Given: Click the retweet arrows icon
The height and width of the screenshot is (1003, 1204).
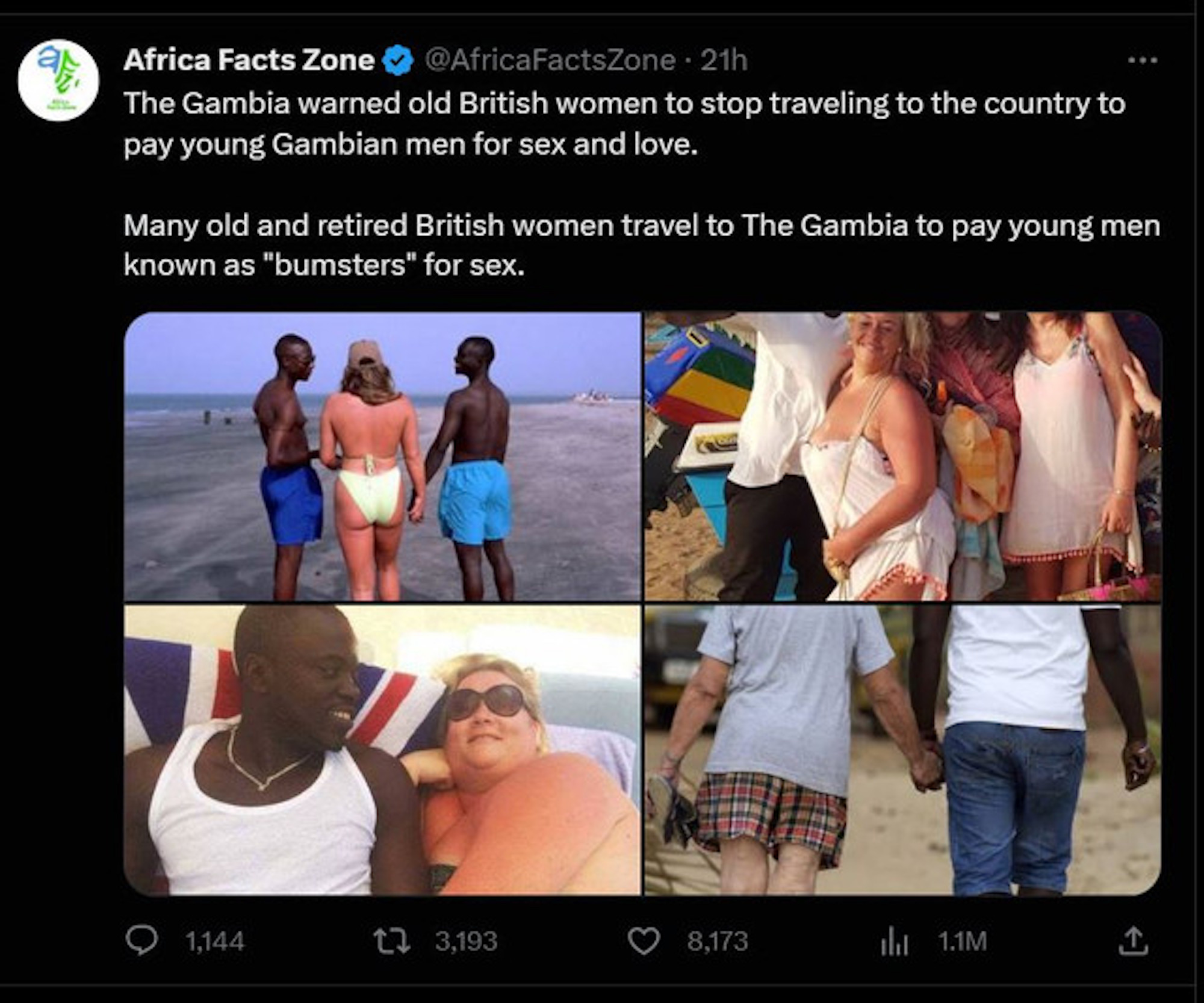Looking at the screenshot, I should point(392,941).
